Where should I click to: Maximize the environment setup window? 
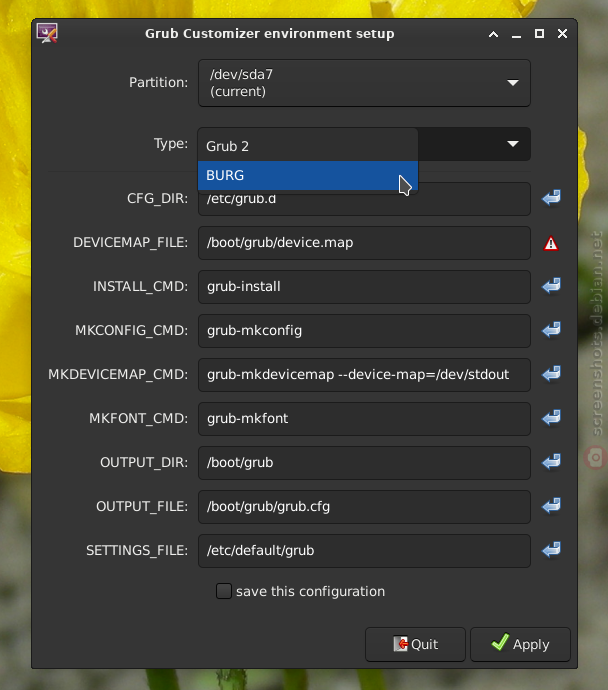click(x=539, y=33)
